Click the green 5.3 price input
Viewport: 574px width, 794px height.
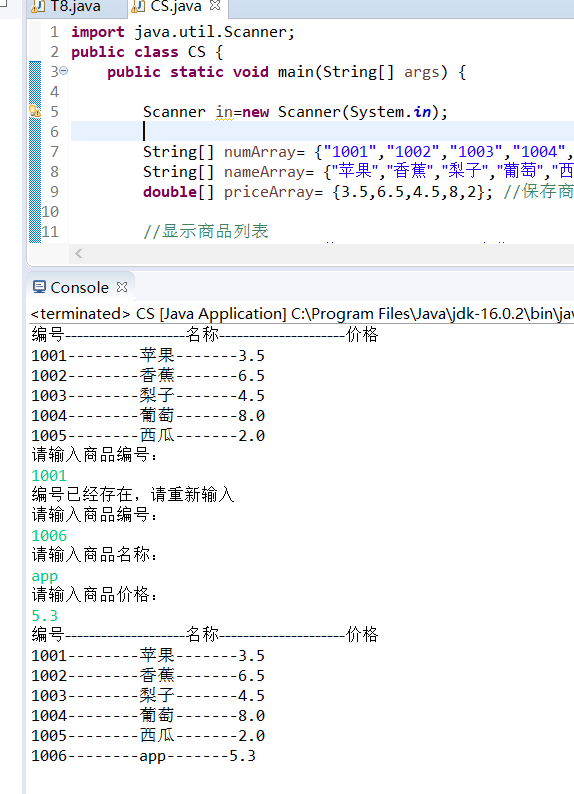pos(45,615)
